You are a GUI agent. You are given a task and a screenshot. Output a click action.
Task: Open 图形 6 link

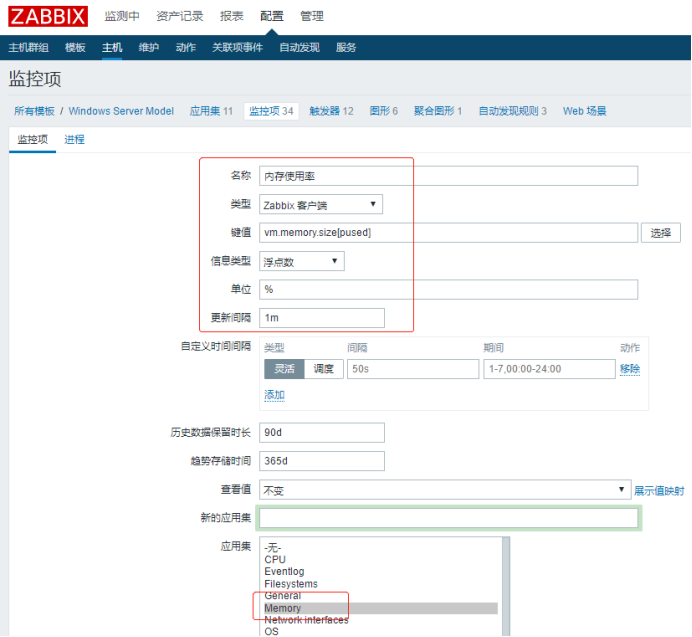click(x=384, y=111)
